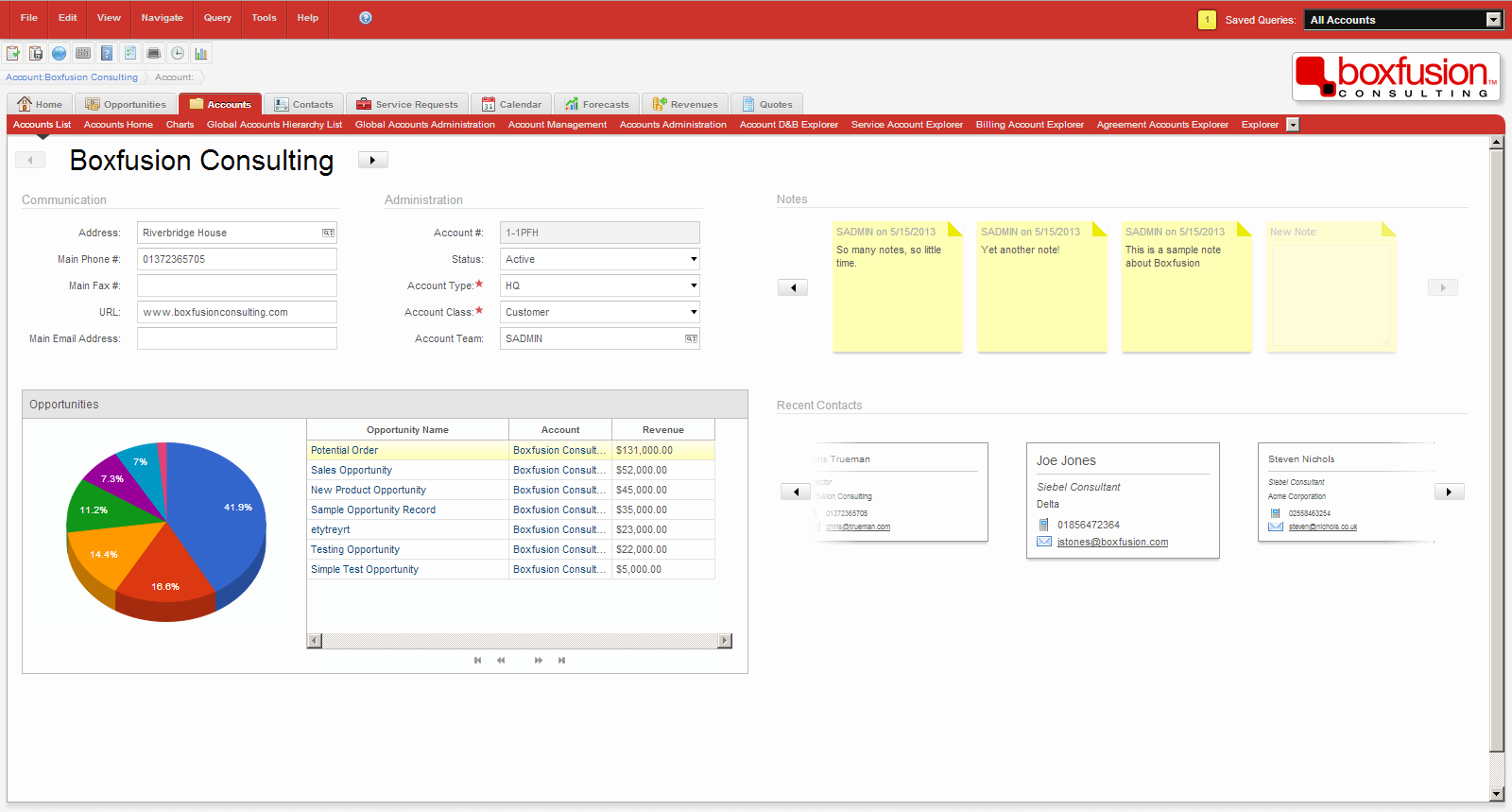Expand the Status dropdown
This screenshot has height=812, width=1512.
coord(693,259)
